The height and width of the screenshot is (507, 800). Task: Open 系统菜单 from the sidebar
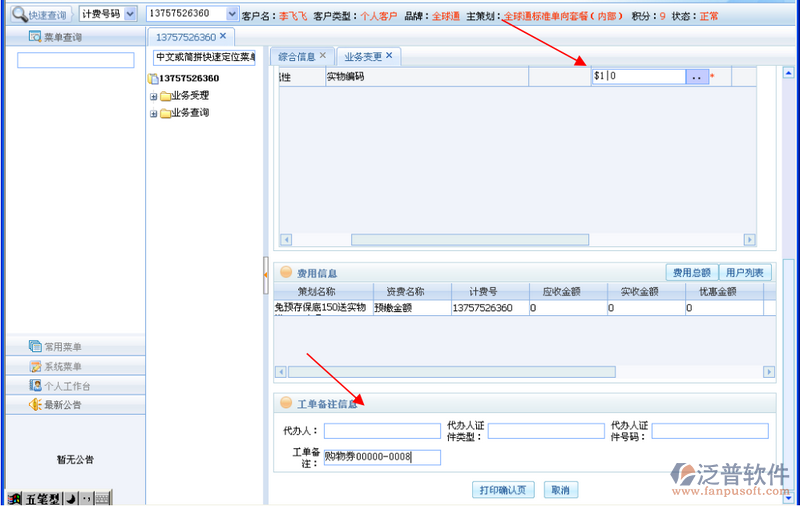point(35,366)
